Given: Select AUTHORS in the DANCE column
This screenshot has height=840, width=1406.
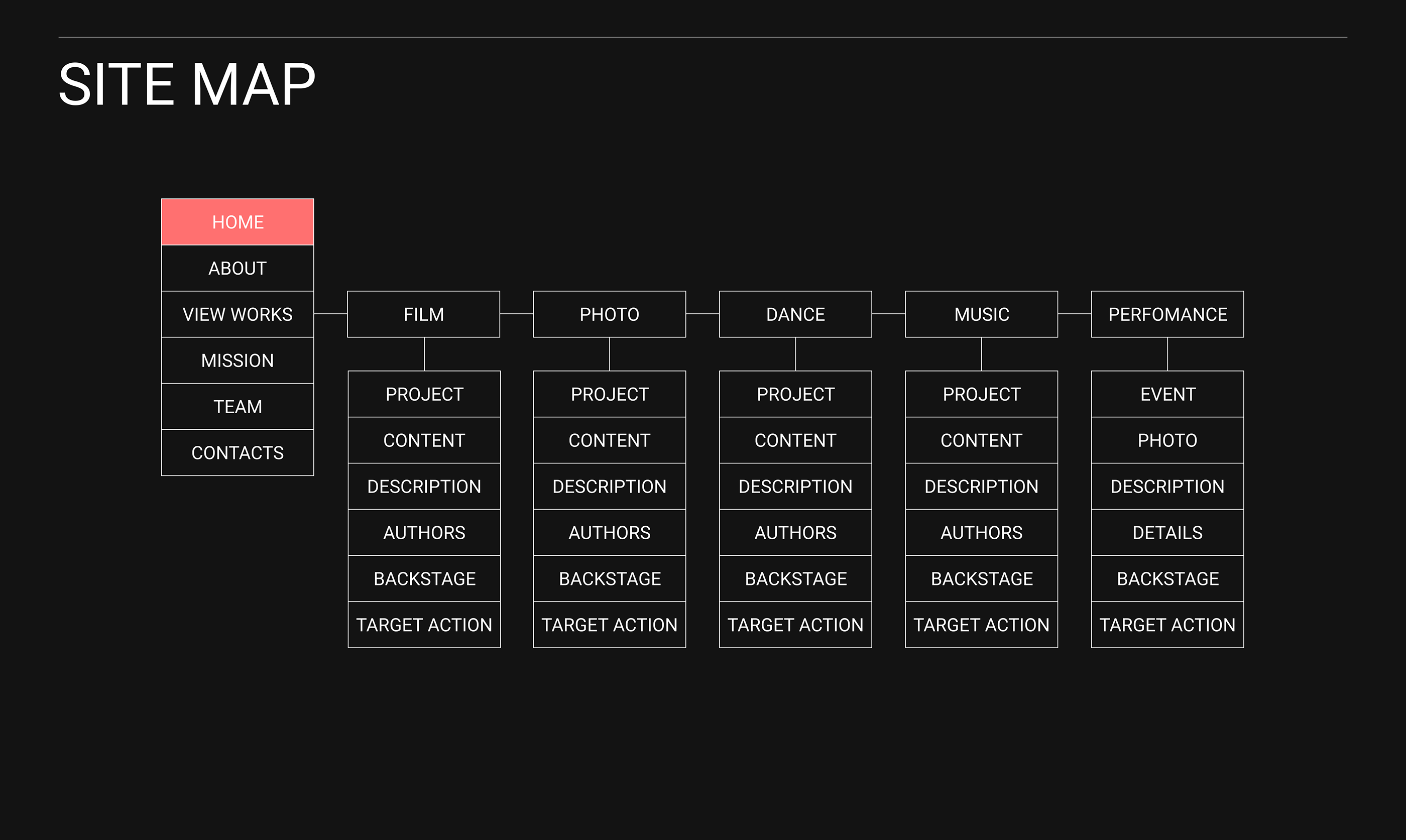Looking at the screenshot, I should coord(795,533).
